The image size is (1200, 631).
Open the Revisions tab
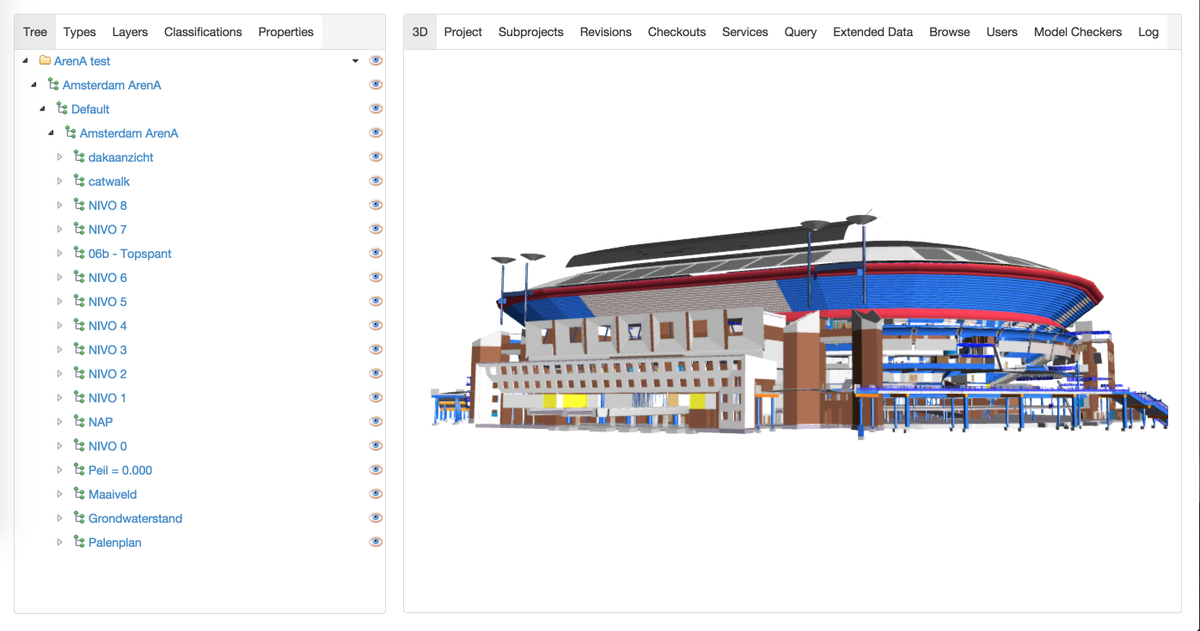pyautogui.click(x=606, y=32)
